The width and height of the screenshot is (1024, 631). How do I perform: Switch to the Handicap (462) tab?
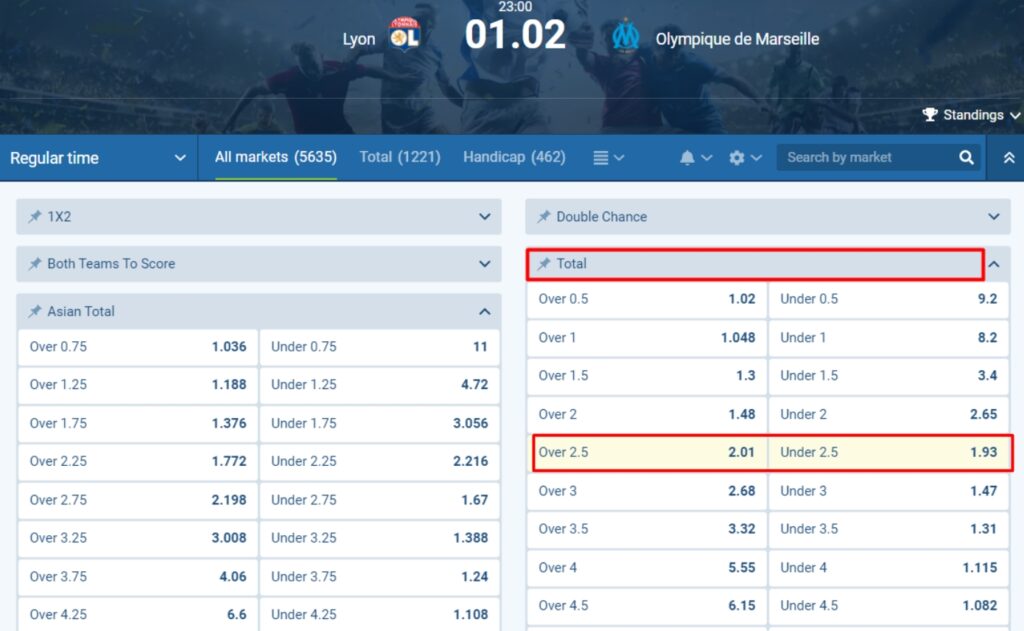click(x=514, y=157)
